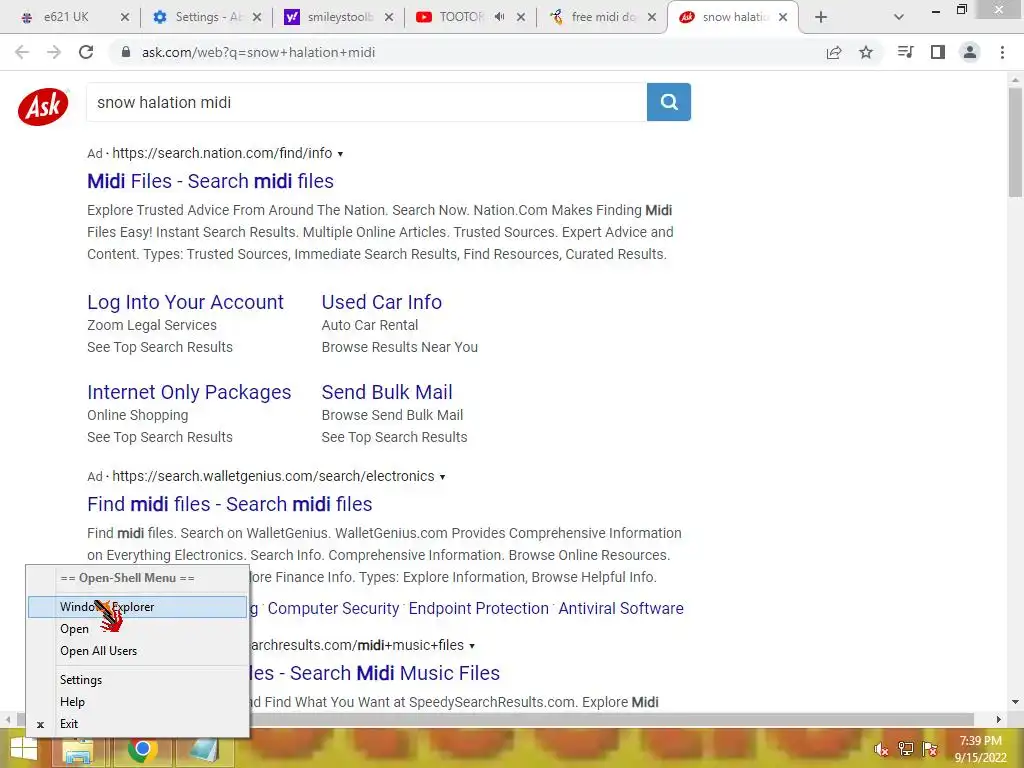Screen dimensions: 1024x768
Task: Close the free midi tab
Action: [x=652, y=17]
